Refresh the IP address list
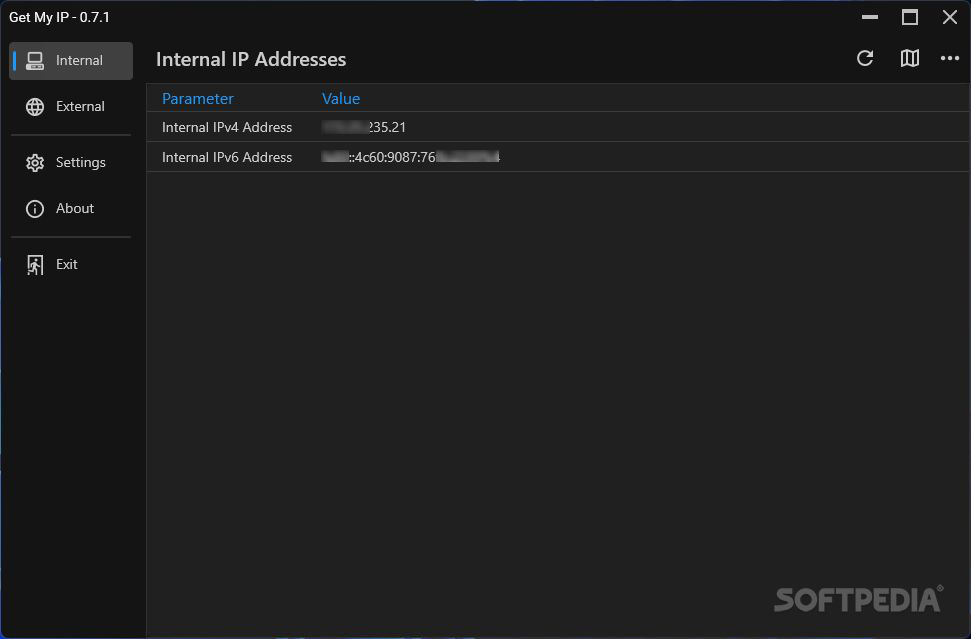This screenshot has width=971, height=639. pyautogui.click(x=865, y=58)
